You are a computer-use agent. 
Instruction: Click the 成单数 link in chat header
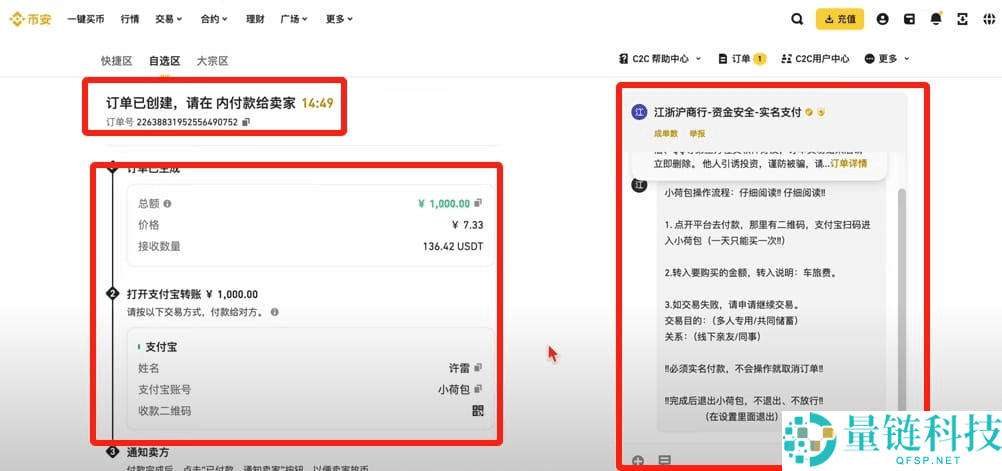coord(665,134)
